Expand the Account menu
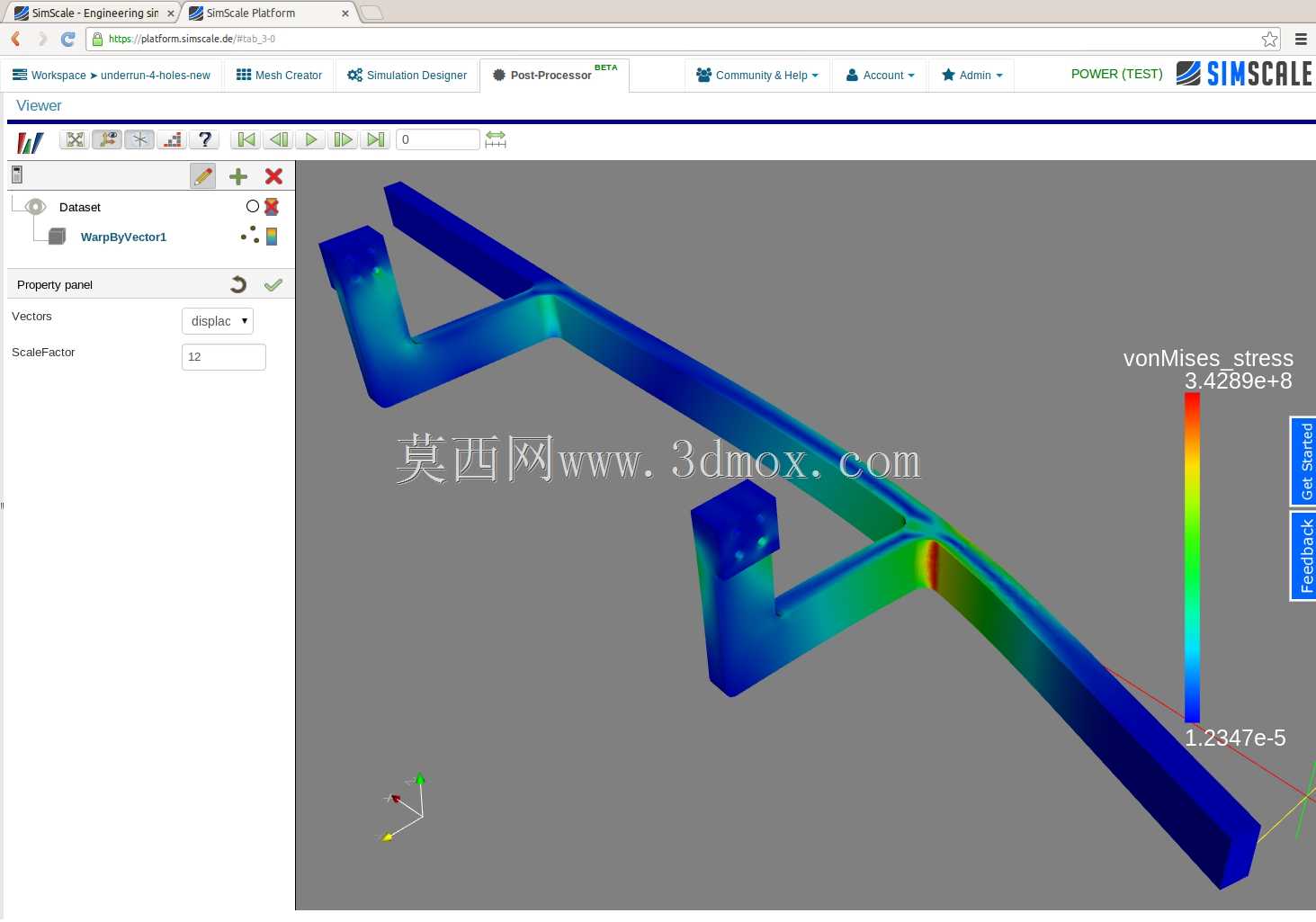Viewport: 1316px width, 922px height. pyautogui.click(x=880, y=76)
